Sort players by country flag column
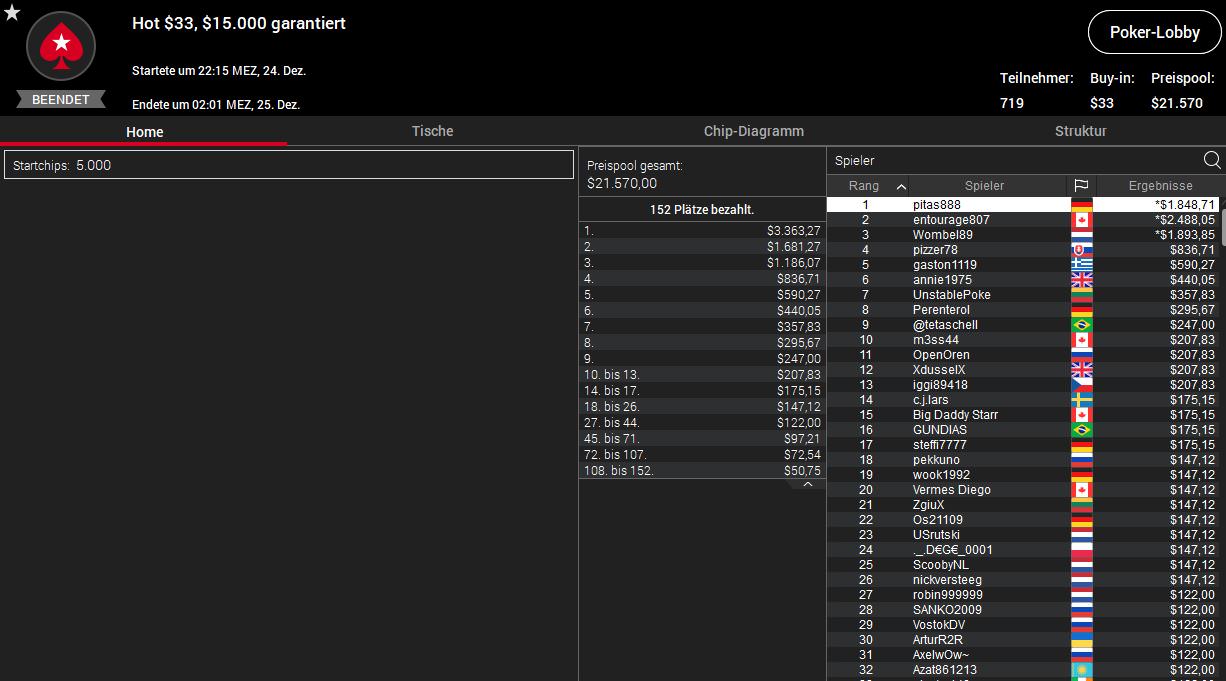The height and width of the screenshot is (681, 1226). click(x=1081, y=186)
